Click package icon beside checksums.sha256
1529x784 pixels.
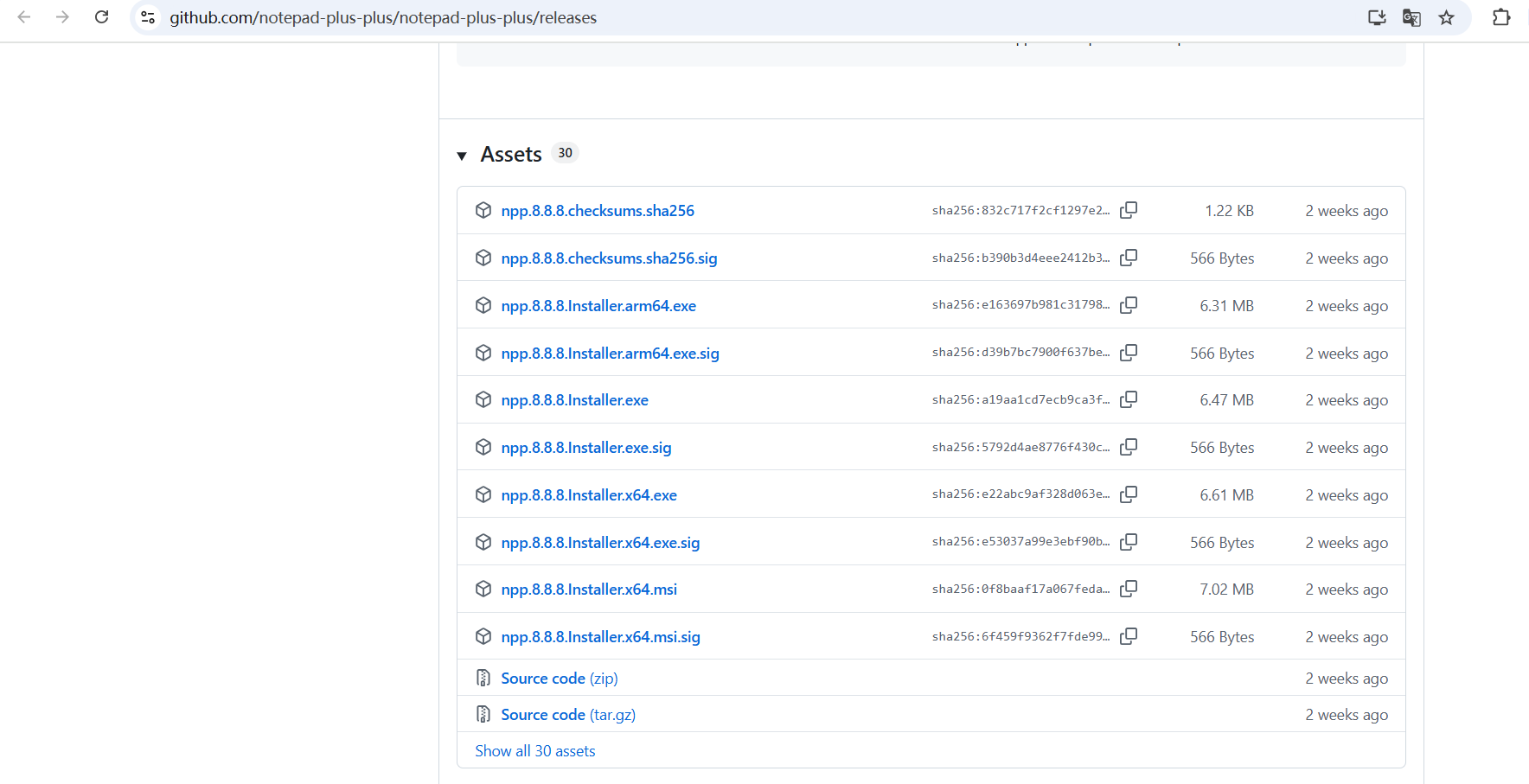[483, 210]
